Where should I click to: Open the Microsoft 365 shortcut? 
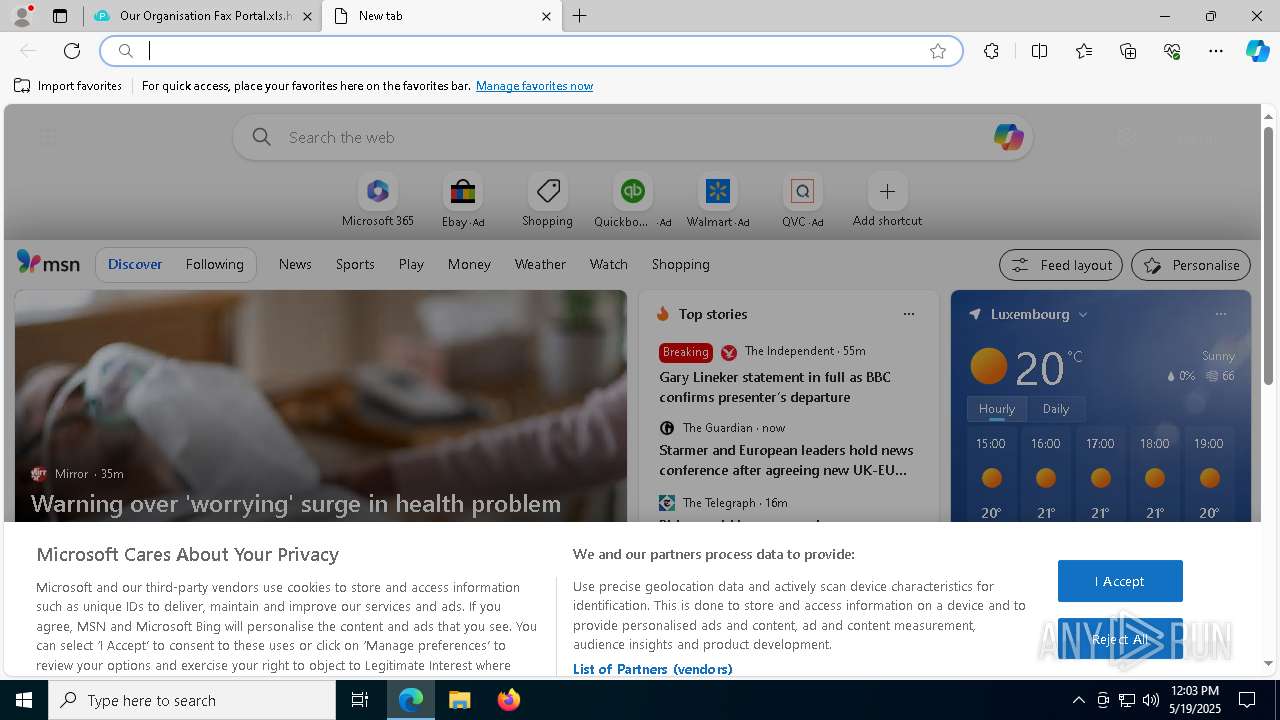tap(377, 202)
